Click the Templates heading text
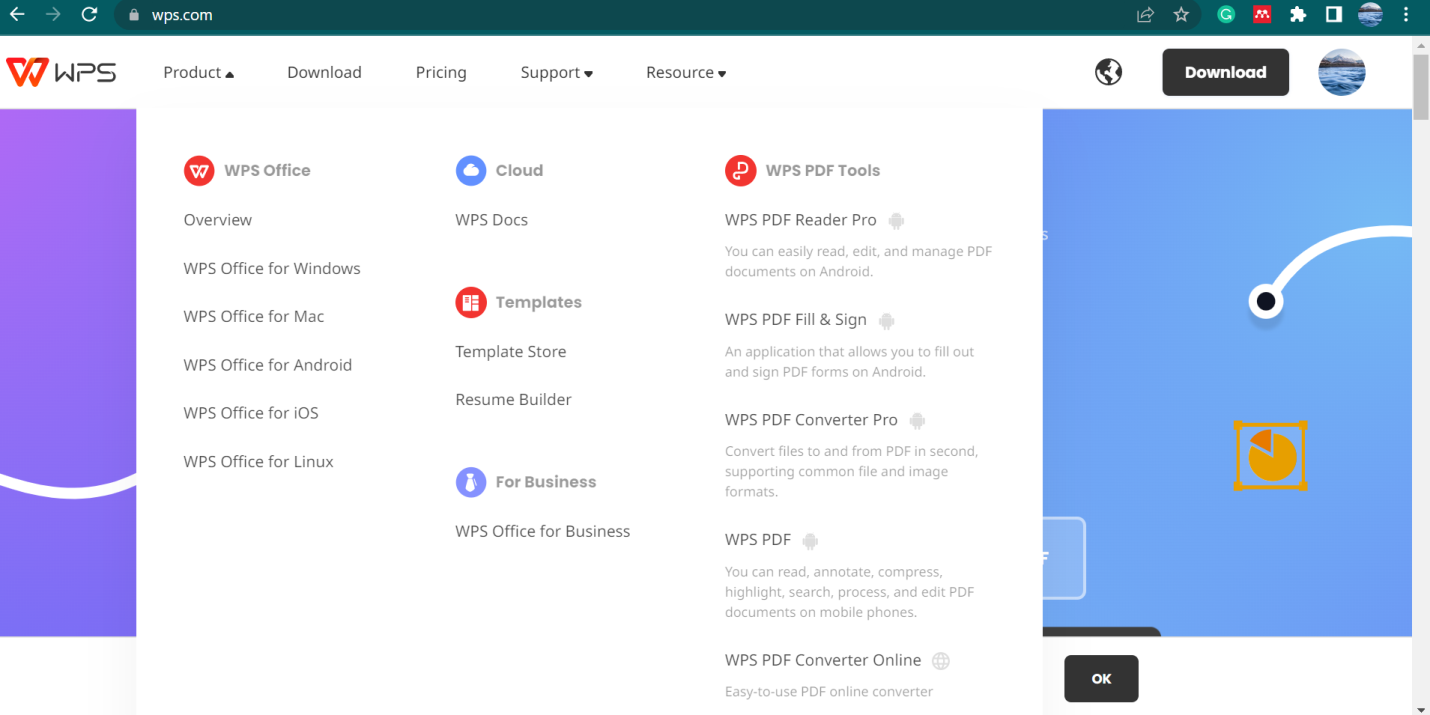The width and height of the screenshot is (1430, 715). [539, 302]
